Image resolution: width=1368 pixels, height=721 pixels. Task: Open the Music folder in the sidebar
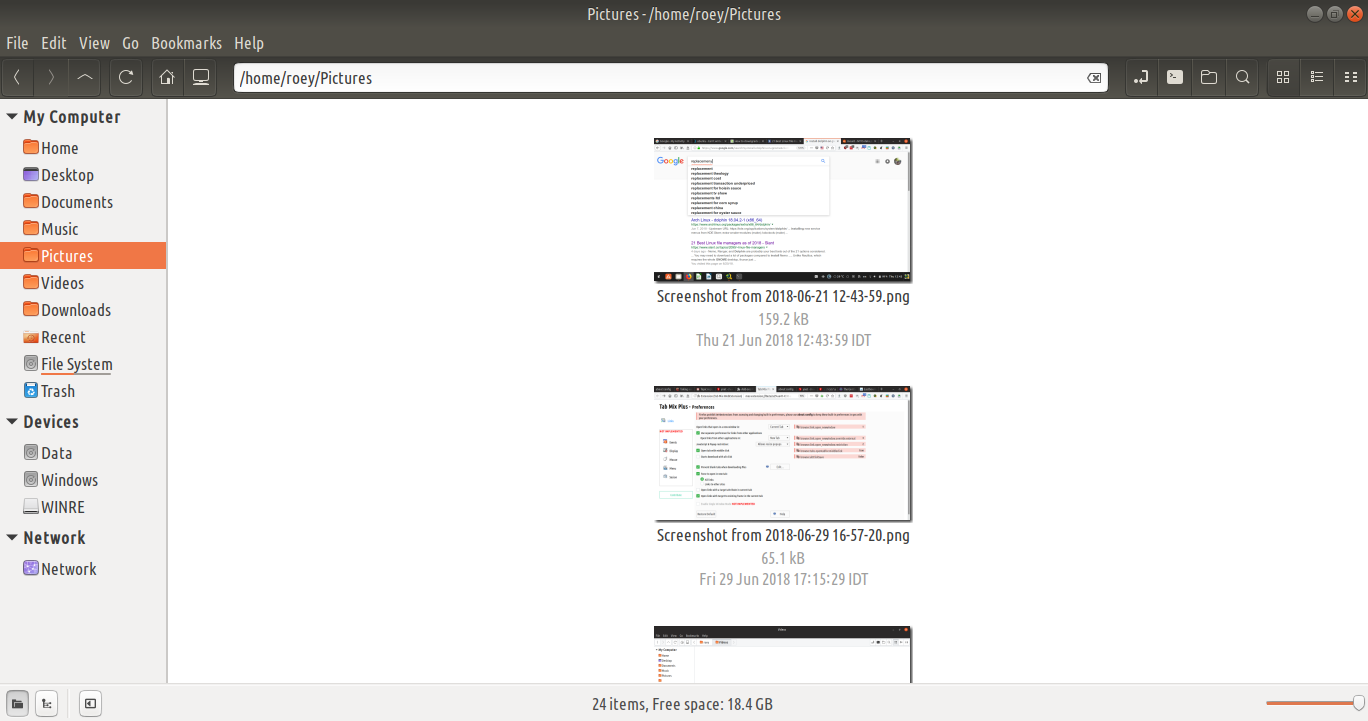pyautogui.click(x=83, y=229)
